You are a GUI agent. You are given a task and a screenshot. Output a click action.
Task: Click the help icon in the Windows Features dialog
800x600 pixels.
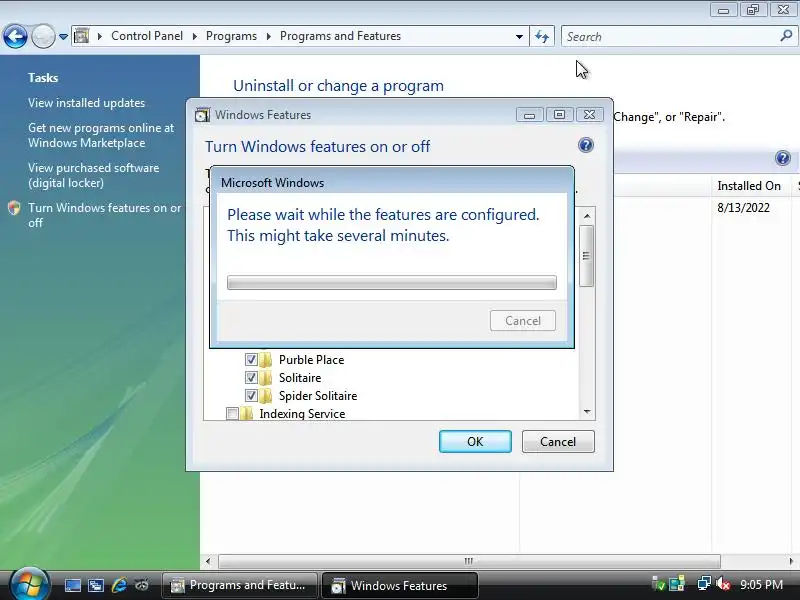(x=586, y=145)
